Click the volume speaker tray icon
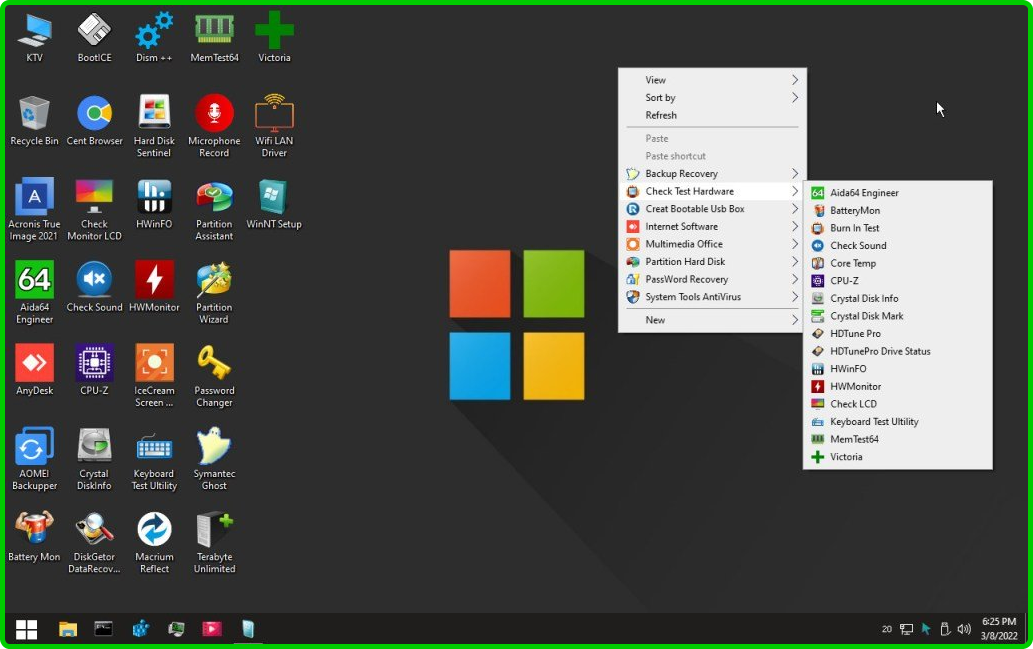This screenshot has width=1033, height=649. 964,629
